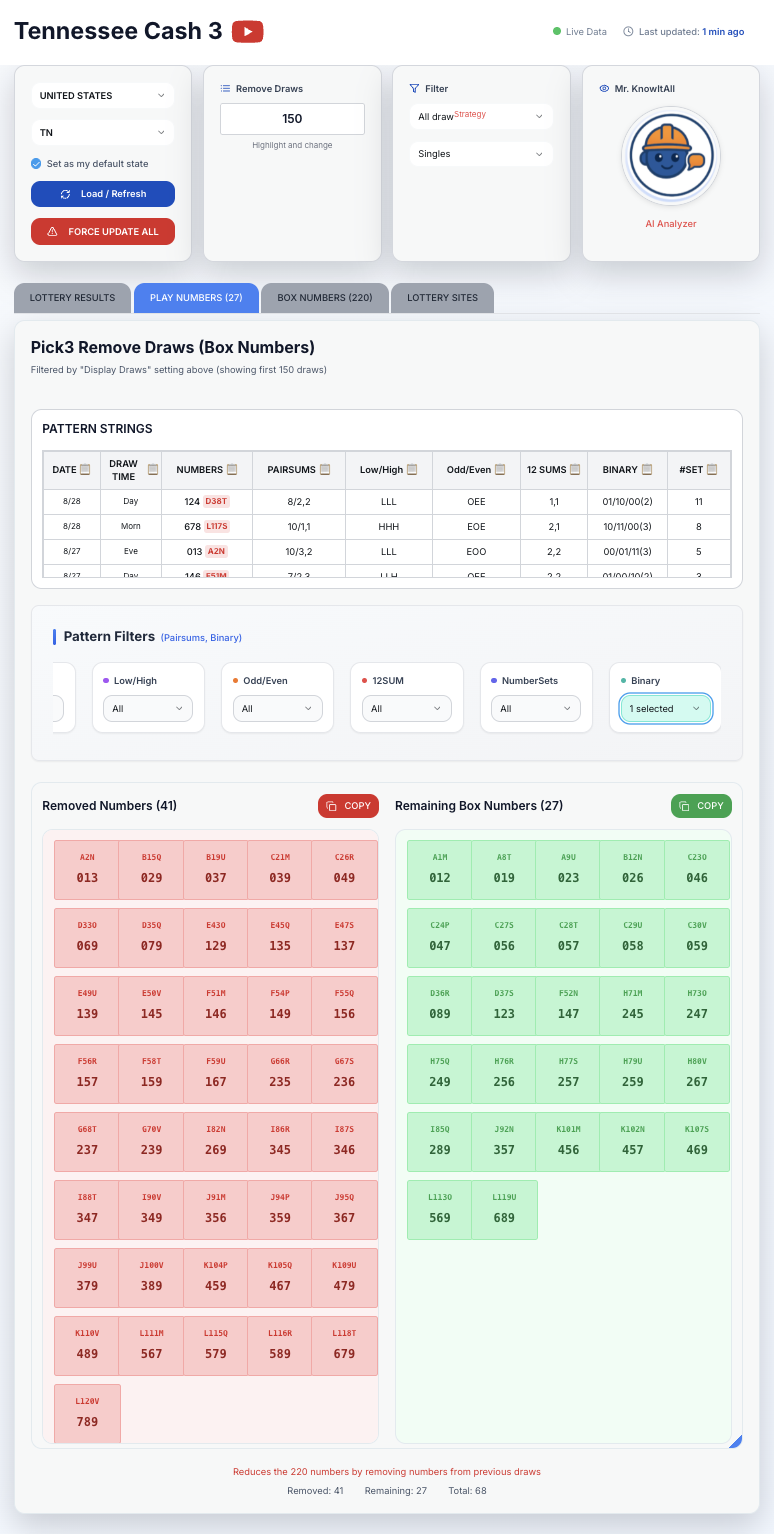774x1534 pixels.
Task: Select remaining number 012 tile
Action: click(x=440, y=870)
